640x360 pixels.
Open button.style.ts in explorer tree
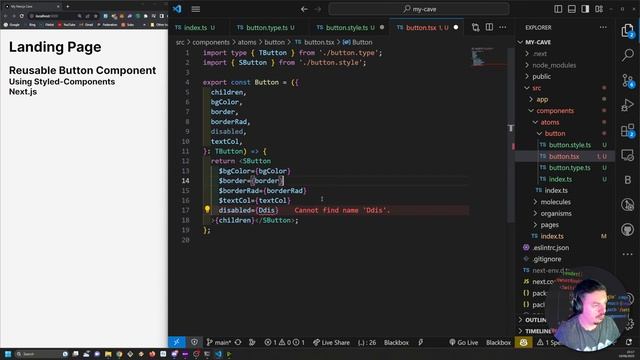(x=569, y=145)
